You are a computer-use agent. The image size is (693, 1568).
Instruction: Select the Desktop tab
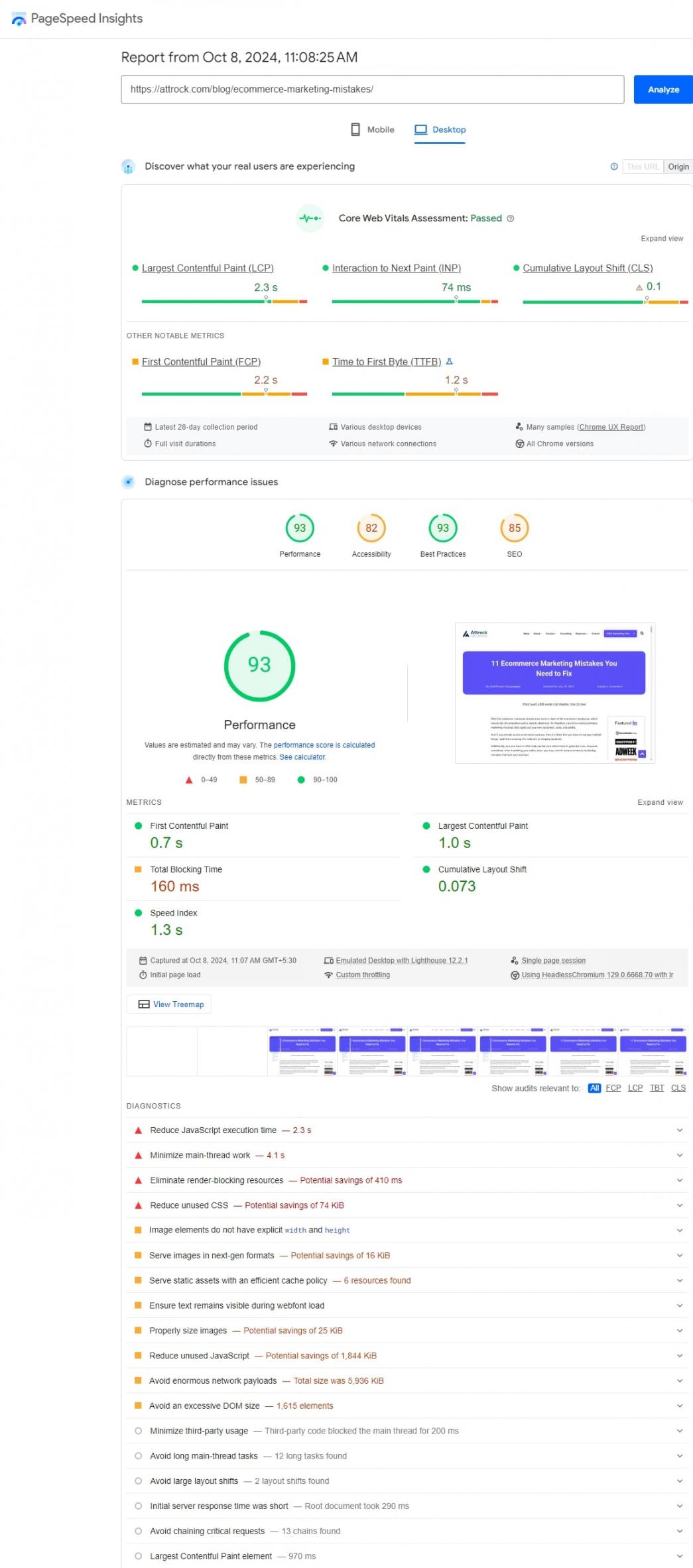point(440,130)
